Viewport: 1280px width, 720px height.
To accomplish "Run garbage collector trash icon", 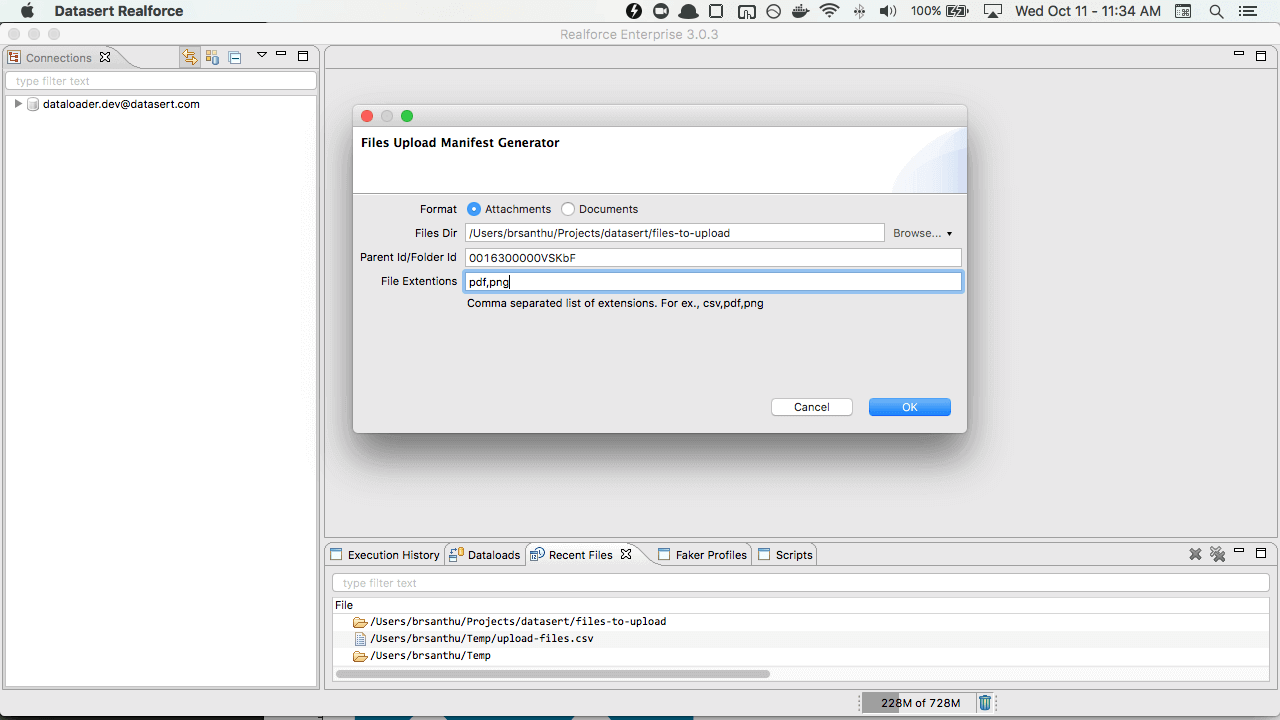I will click(985, 703).
